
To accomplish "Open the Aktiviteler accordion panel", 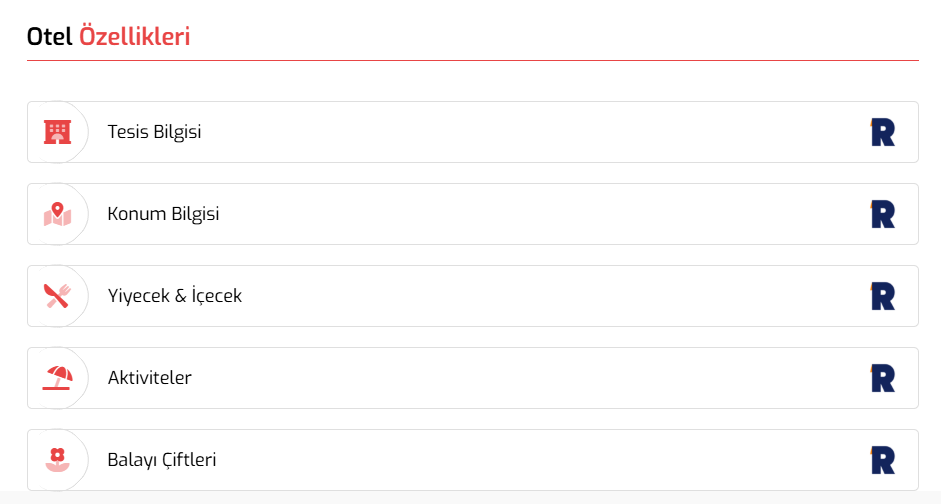I will click(473, 378).
